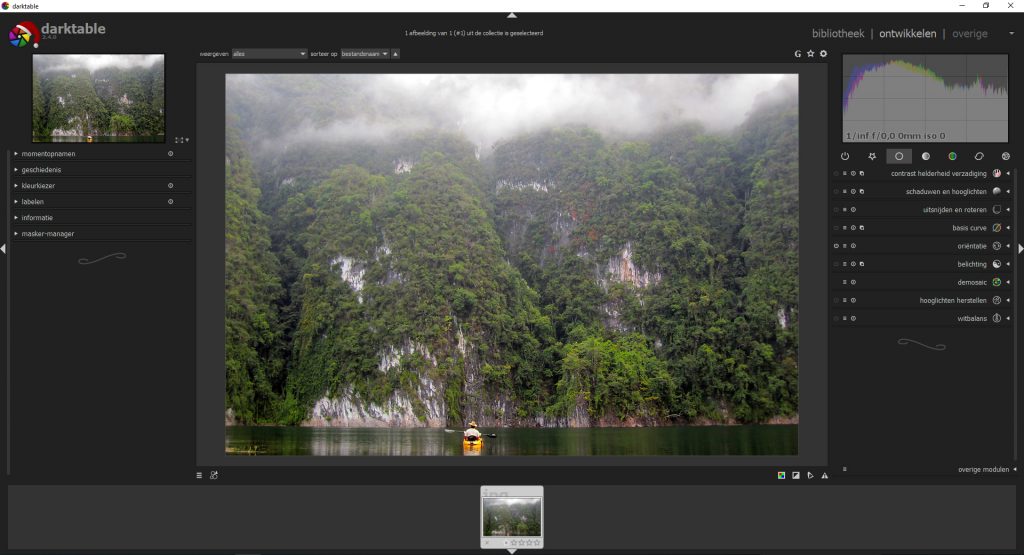
Task: Click circular icon on momentopnamen row
Action: point(170,154)
